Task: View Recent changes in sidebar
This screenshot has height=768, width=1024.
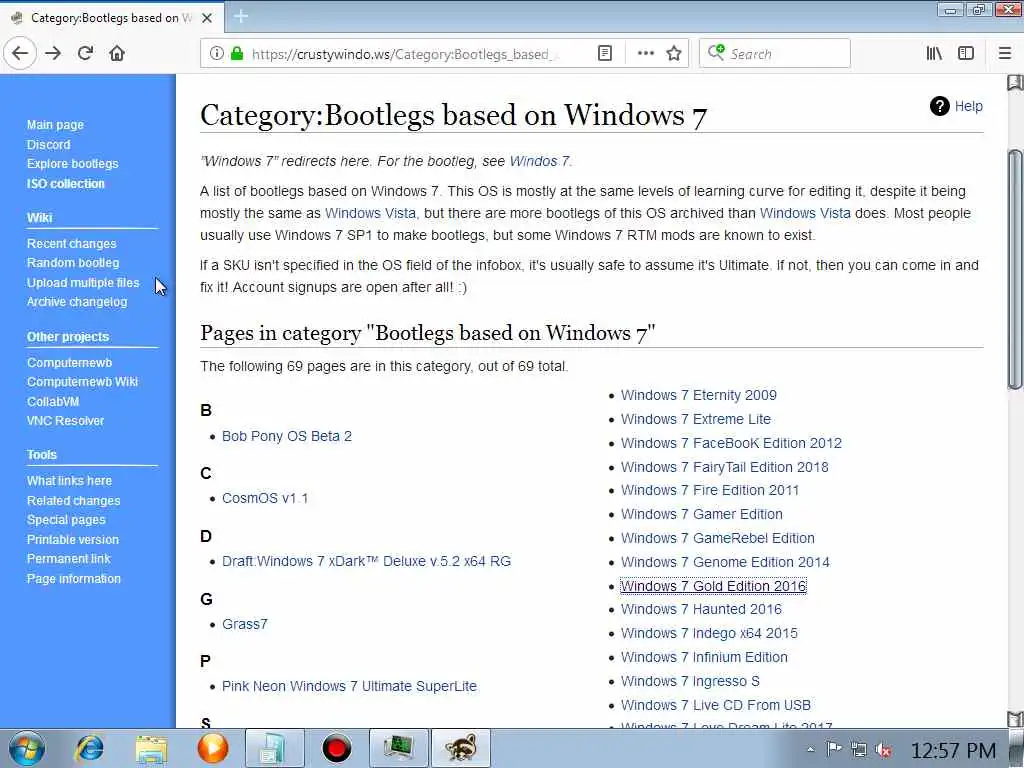Action: click(x=71, y=244)
